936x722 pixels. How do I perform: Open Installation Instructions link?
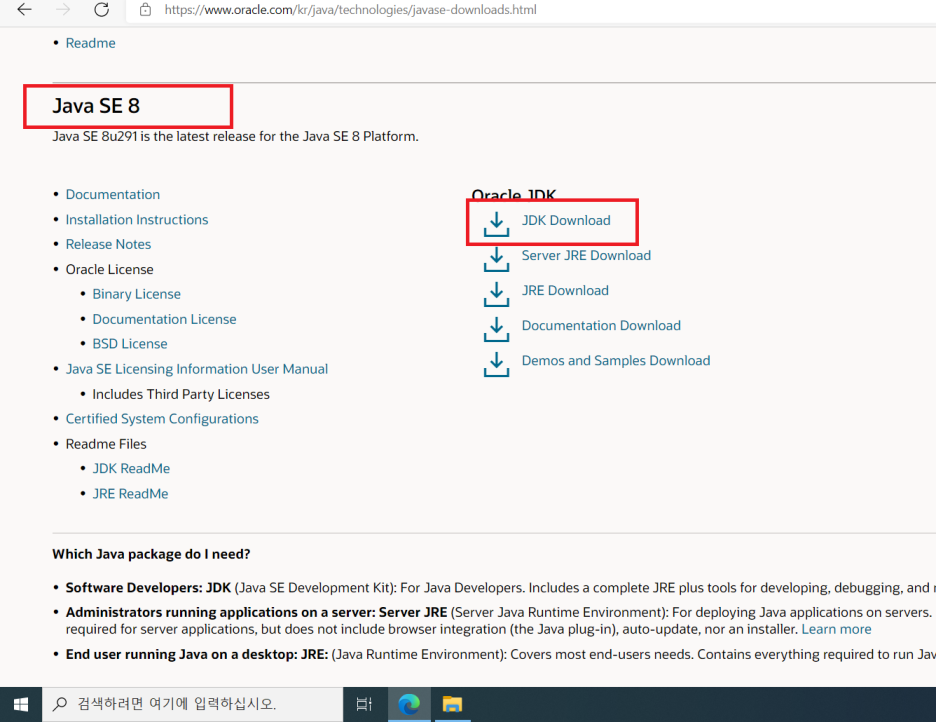click(137, 220)
